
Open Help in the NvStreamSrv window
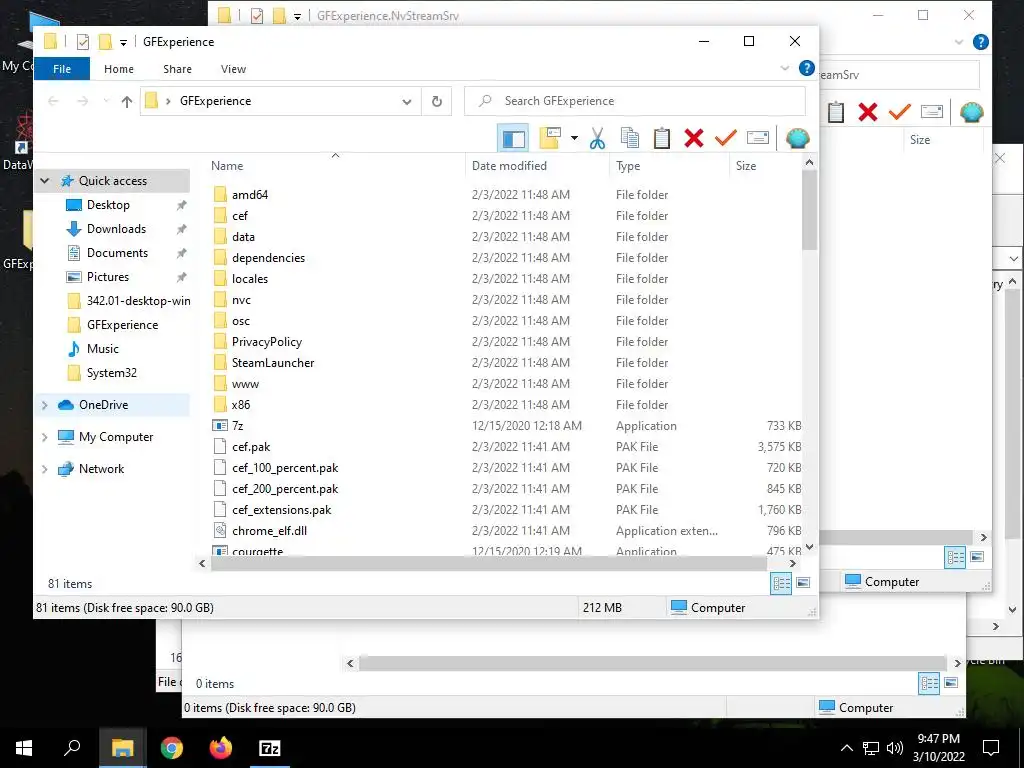pyautogui.click(x=980, y=42)
